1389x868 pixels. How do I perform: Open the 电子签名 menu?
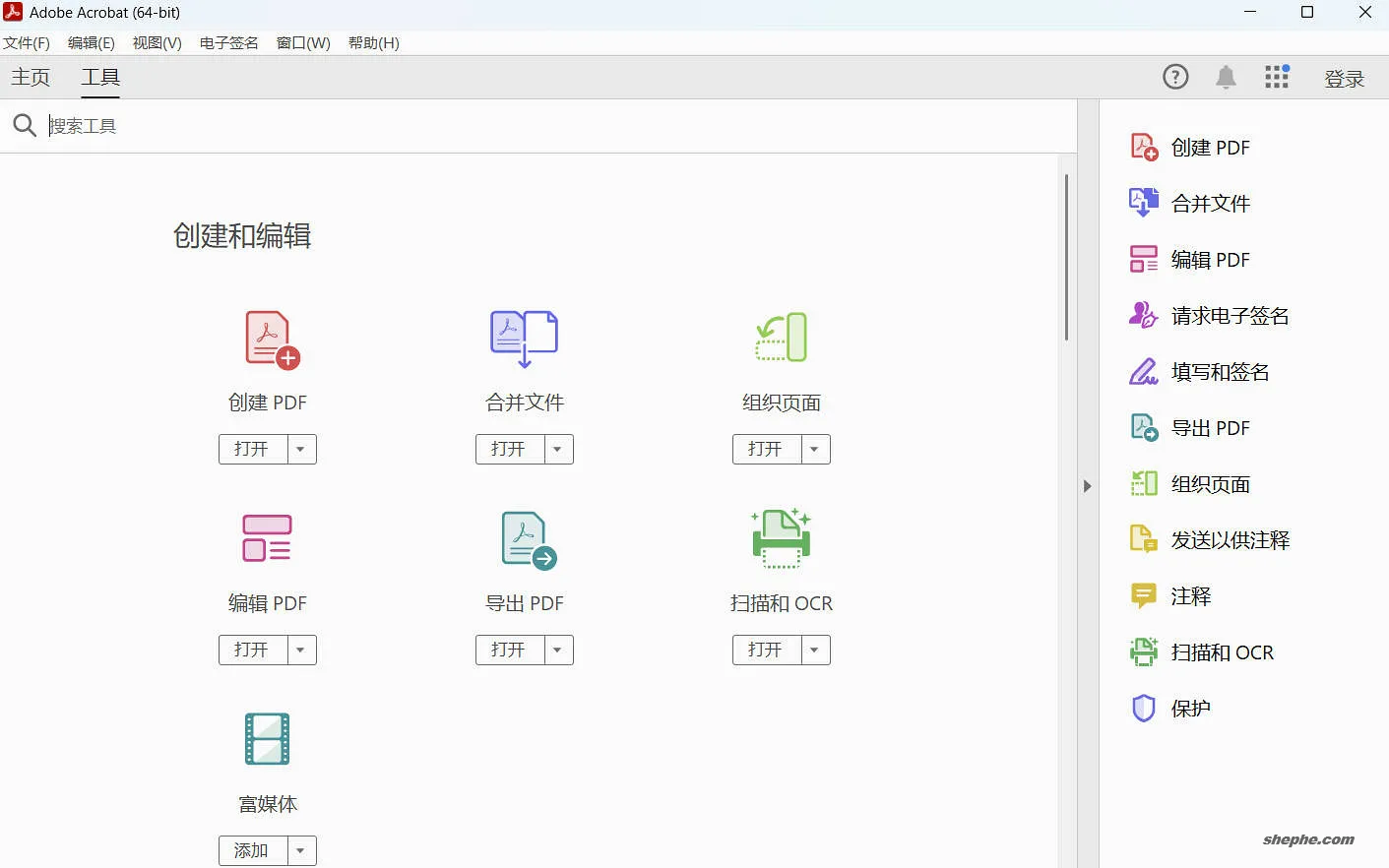click(x=229, y=43)
